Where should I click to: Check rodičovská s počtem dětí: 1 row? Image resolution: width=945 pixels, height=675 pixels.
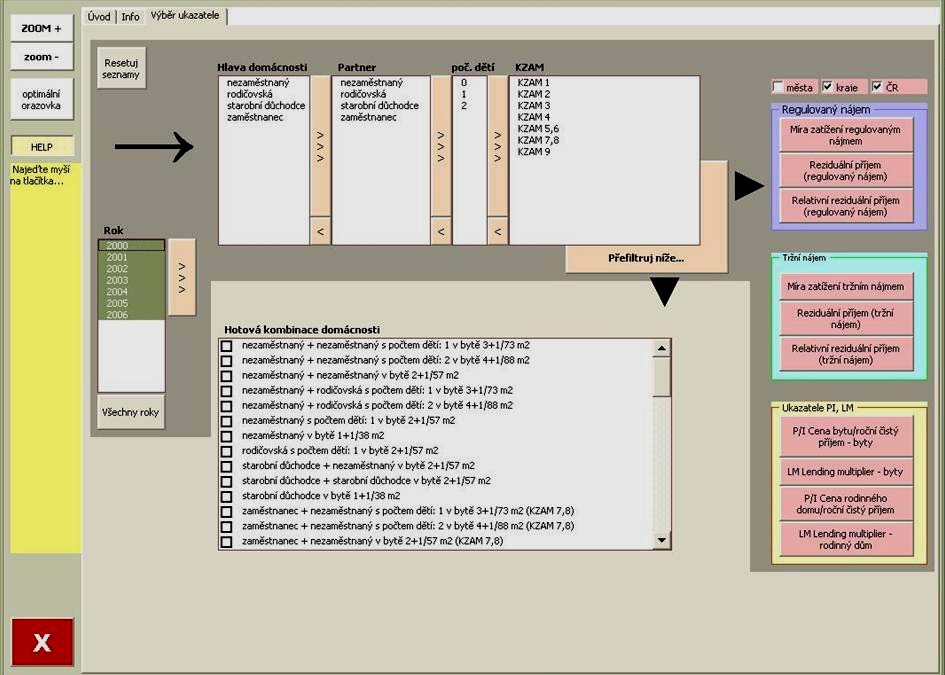pyautogui.click(x=227, y=451)
